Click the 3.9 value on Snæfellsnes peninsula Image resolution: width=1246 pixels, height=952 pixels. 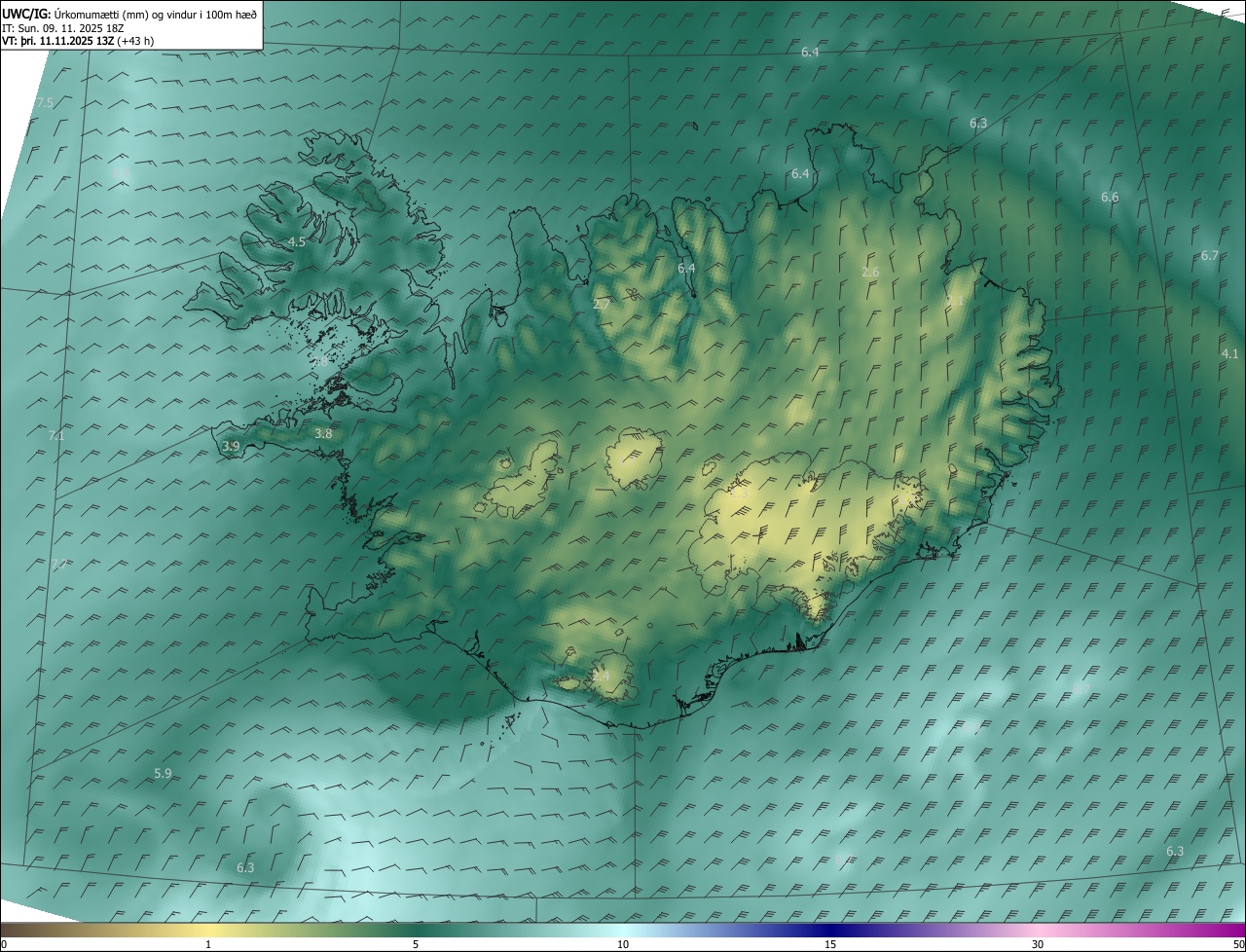click(x=231, y=446)
